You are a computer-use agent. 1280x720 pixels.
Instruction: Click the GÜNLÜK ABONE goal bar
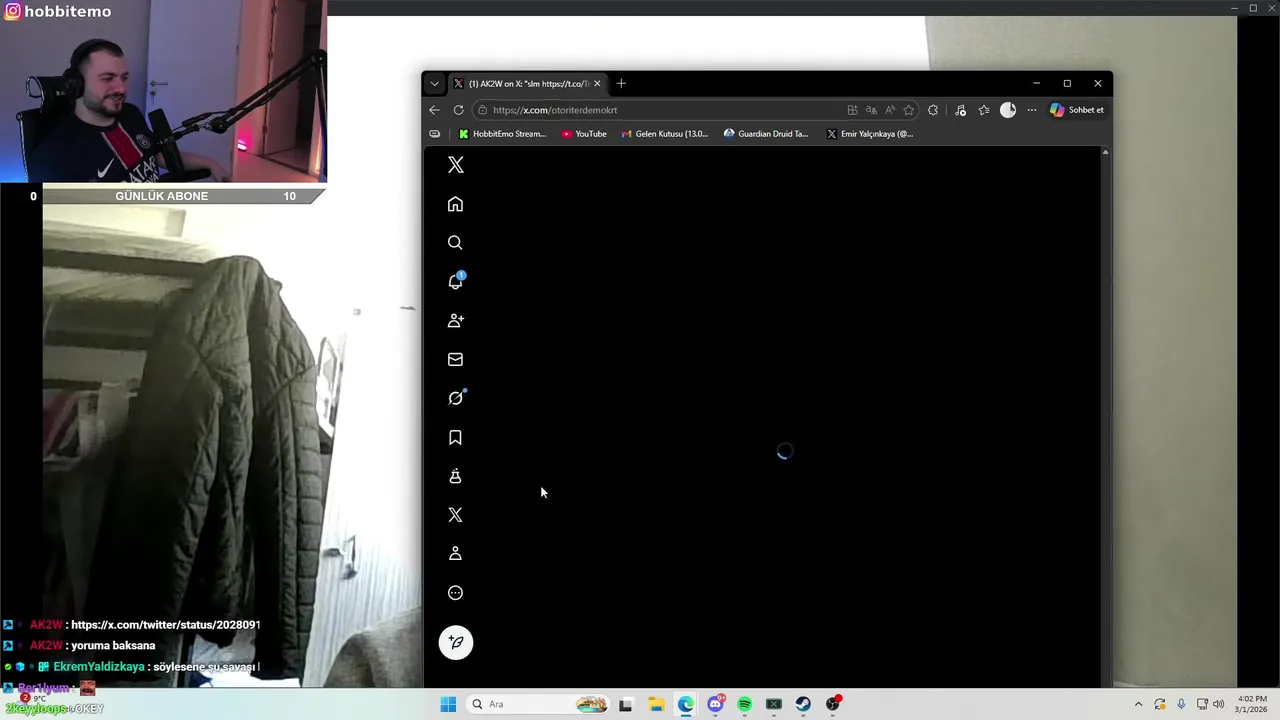click(x=162, y=196)
